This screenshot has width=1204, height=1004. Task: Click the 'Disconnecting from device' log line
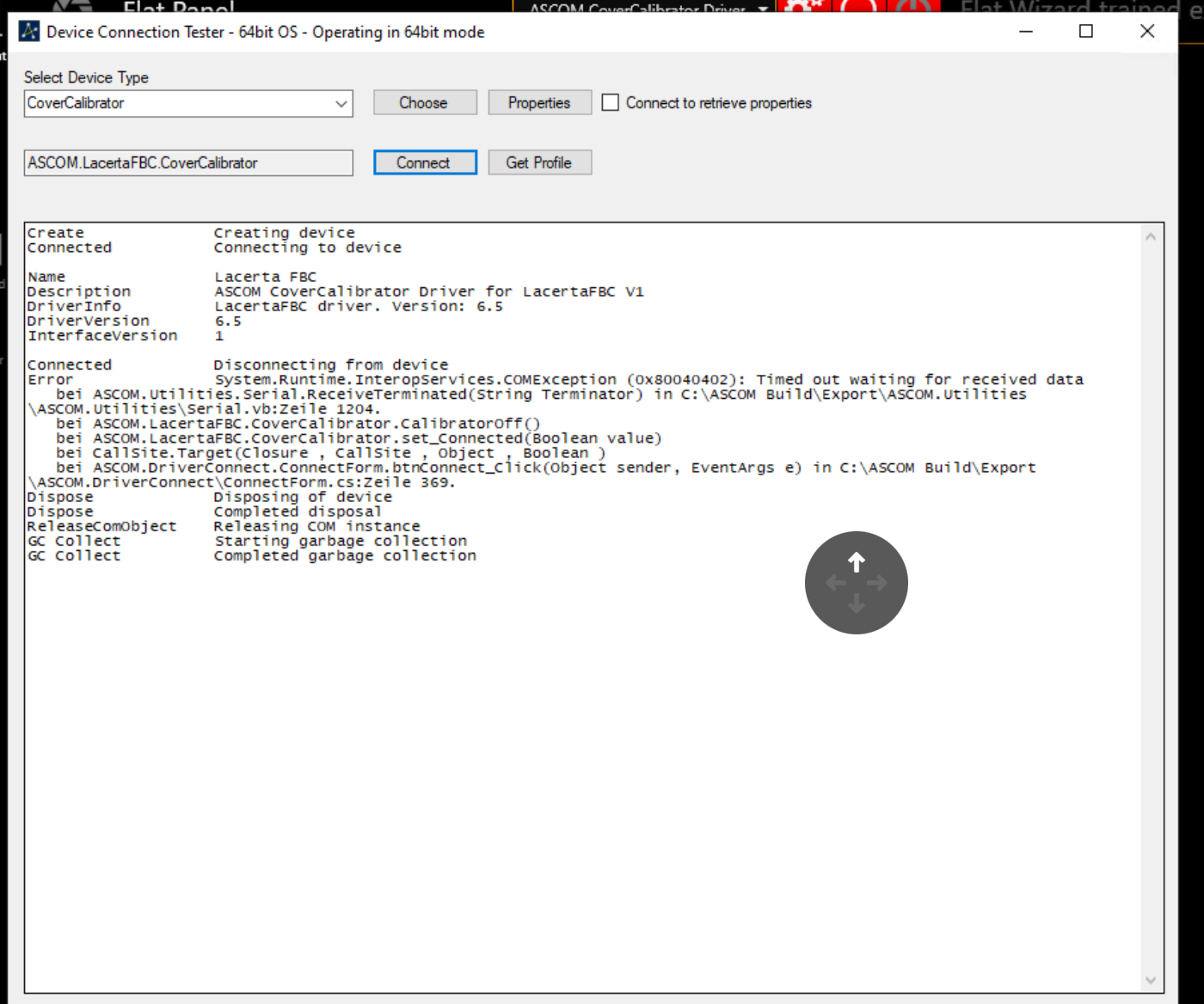[330, 364]
